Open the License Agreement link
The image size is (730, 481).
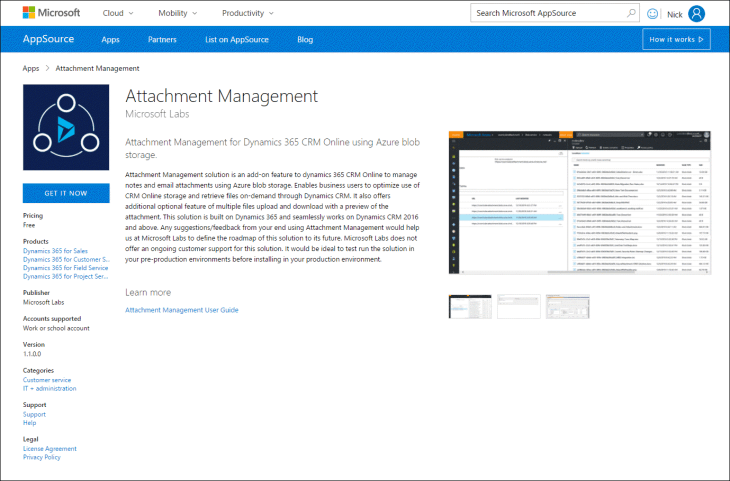pos(50,449)
